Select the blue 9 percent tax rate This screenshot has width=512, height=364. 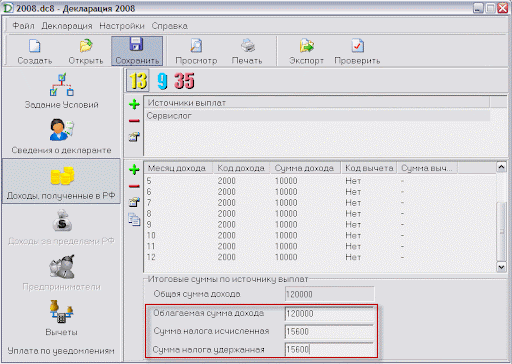pyautogui.click(x=162, y=81)
